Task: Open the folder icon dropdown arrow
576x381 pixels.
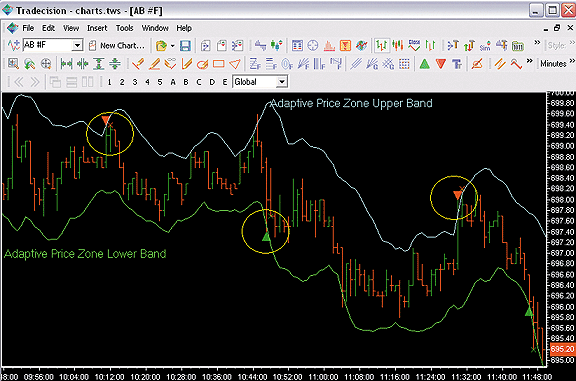Action: pos(172,46)
